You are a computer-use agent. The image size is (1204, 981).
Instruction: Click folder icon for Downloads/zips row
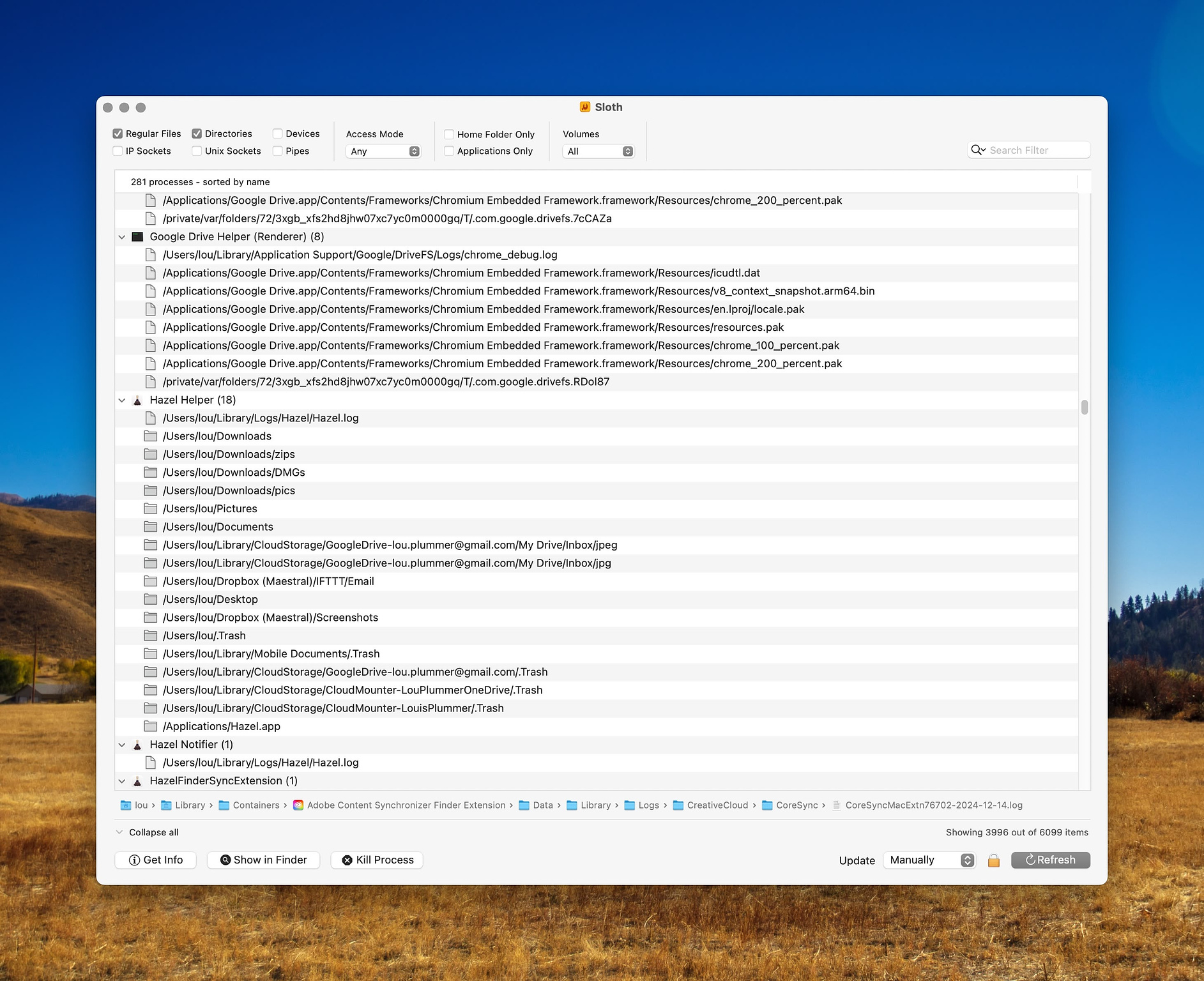point(151,455)
